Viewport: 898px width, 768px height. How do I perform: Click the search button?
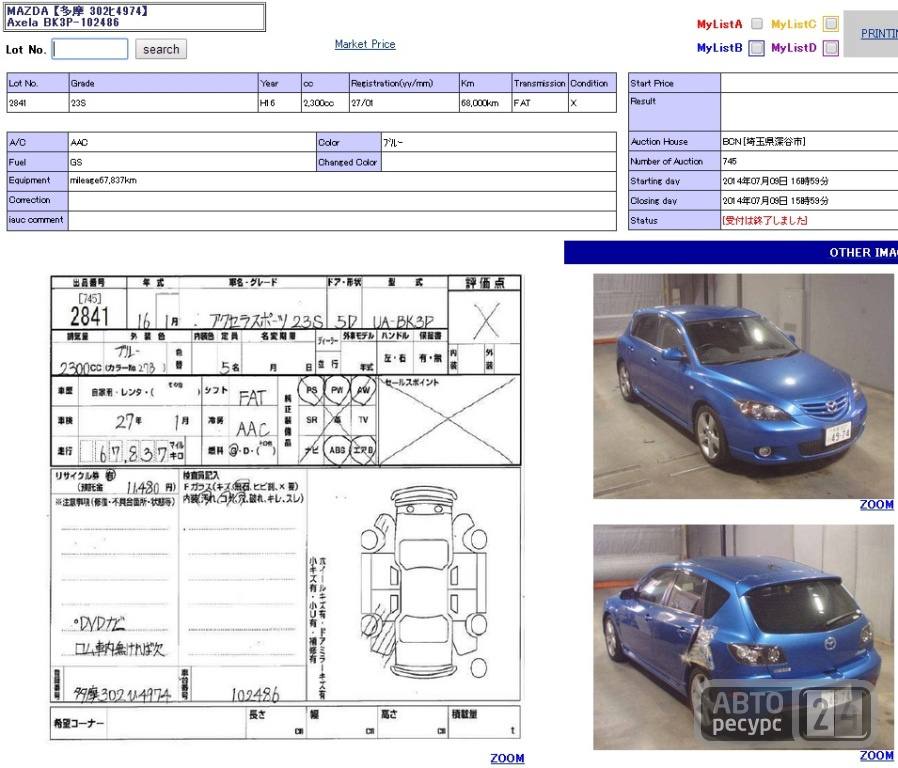click(161, 49)
